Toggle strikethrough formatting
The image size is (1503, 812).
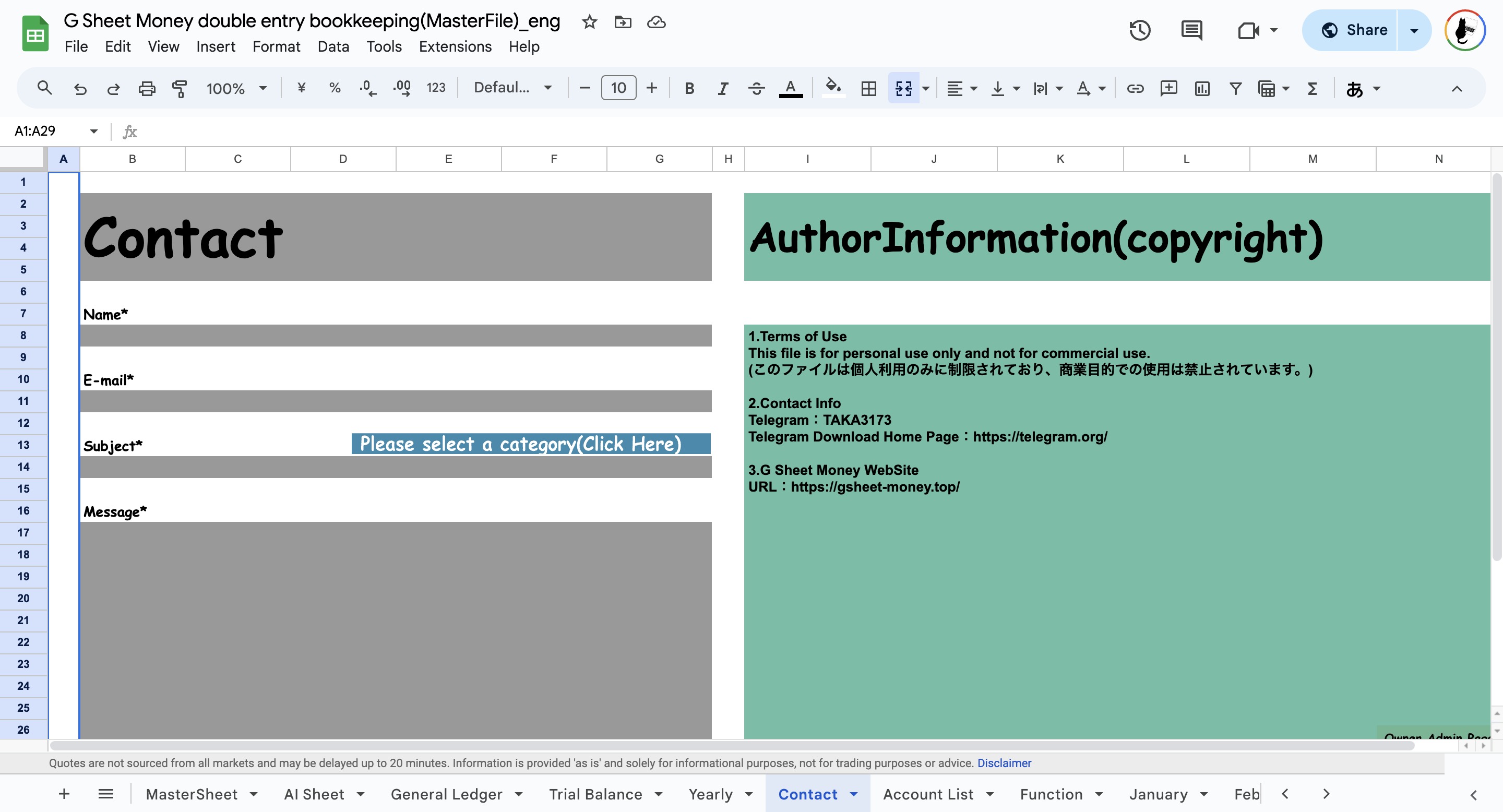click(756, 88)
